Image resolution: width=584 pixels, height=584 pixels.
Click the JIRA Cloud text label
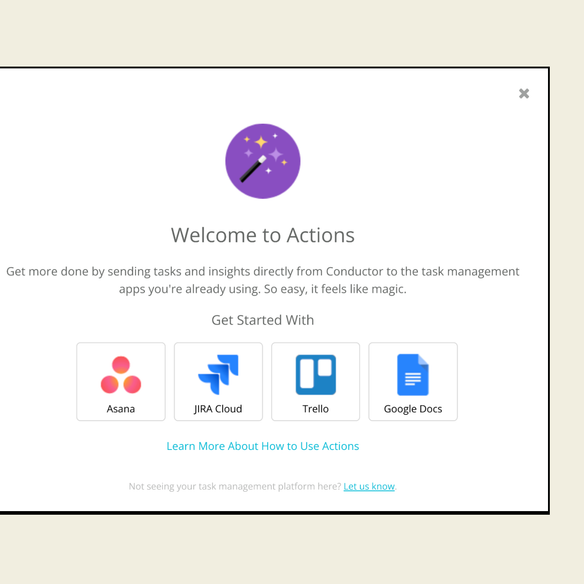(218, 409)
